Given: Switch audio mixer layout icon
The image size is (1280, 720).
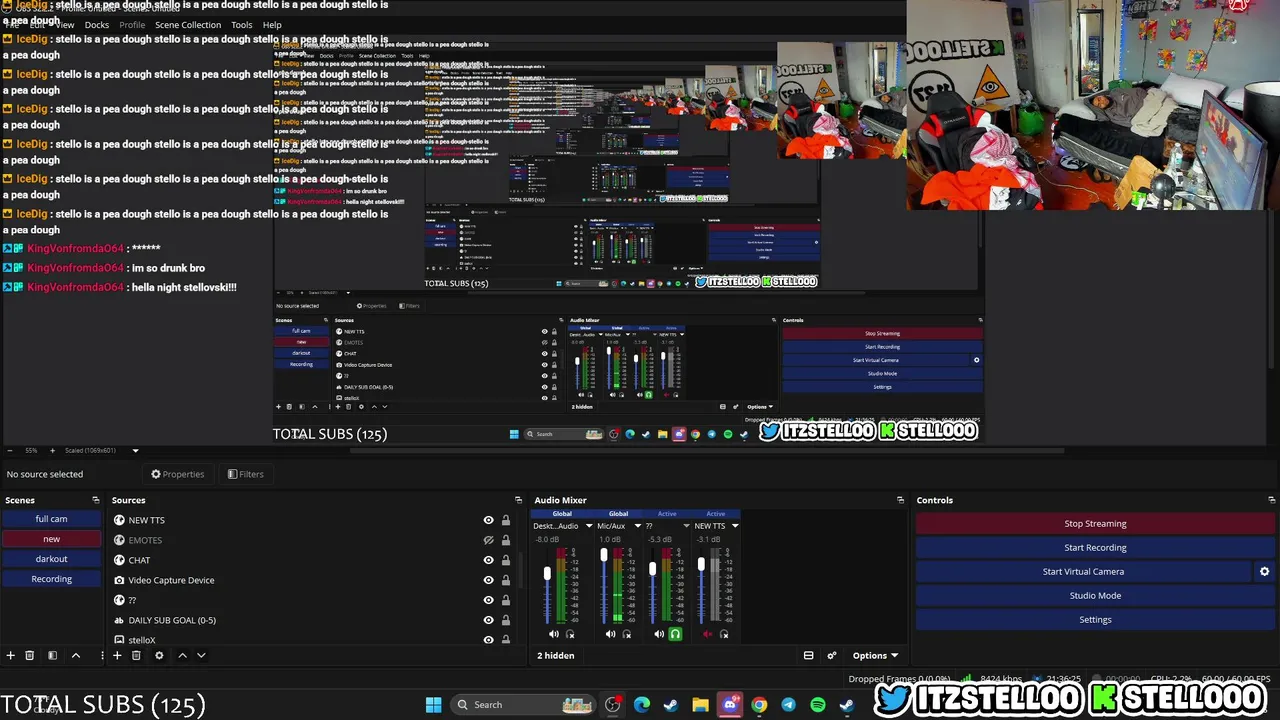Looking at the screenshot, I should (808, 656).
